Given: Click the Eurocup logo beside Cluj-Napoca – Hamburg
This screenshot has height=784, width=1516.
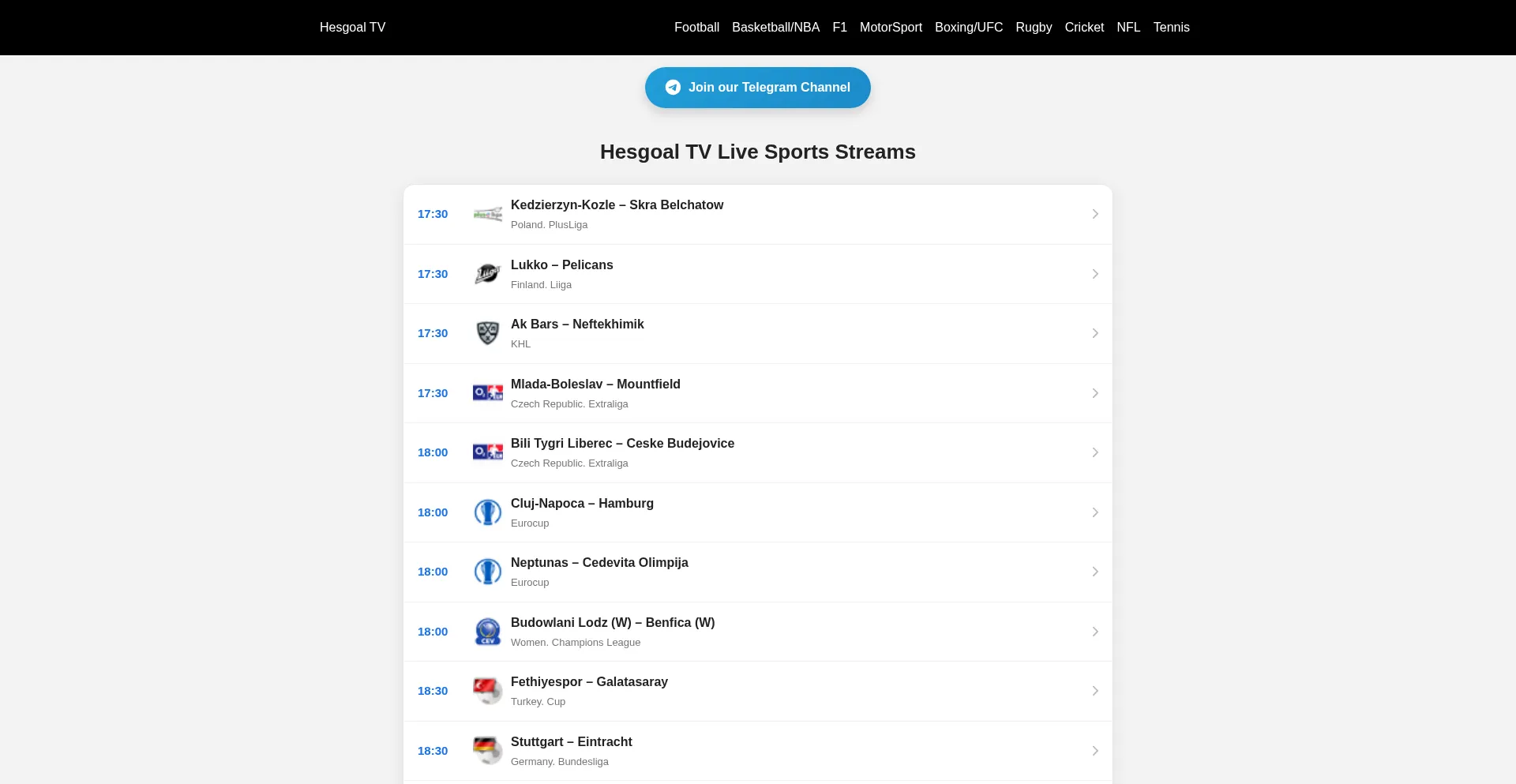Looking at the screenshot, I should pos(487,512).
